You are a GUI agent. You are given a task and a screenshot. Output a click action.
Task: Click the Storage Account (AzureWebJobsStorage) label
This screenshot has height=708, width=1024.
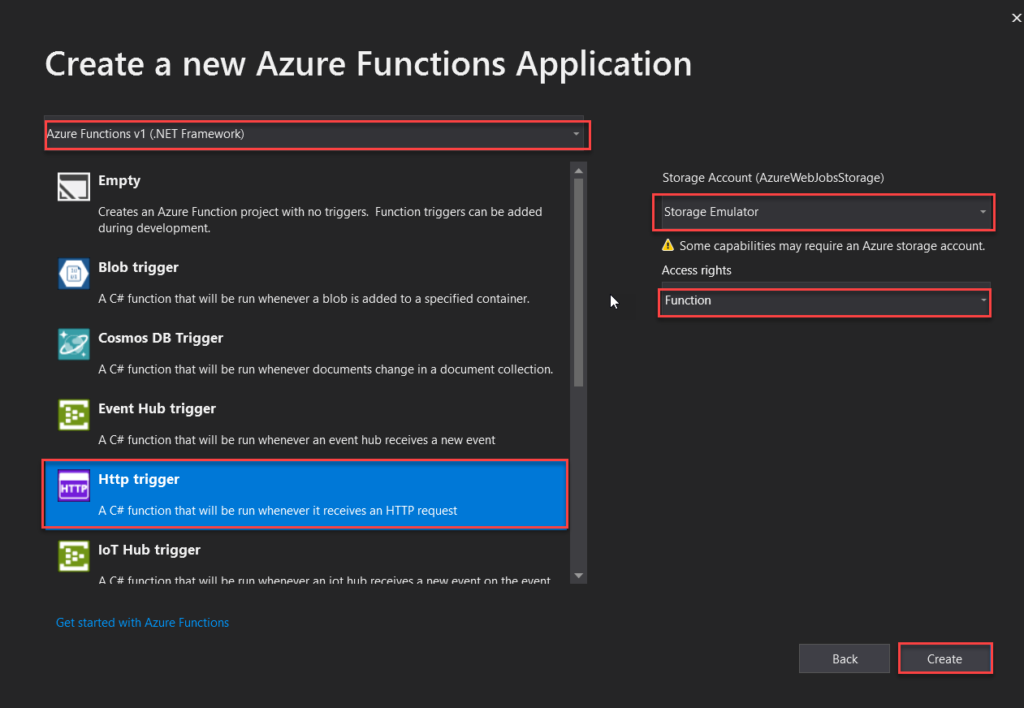click(x=773, y=178)
